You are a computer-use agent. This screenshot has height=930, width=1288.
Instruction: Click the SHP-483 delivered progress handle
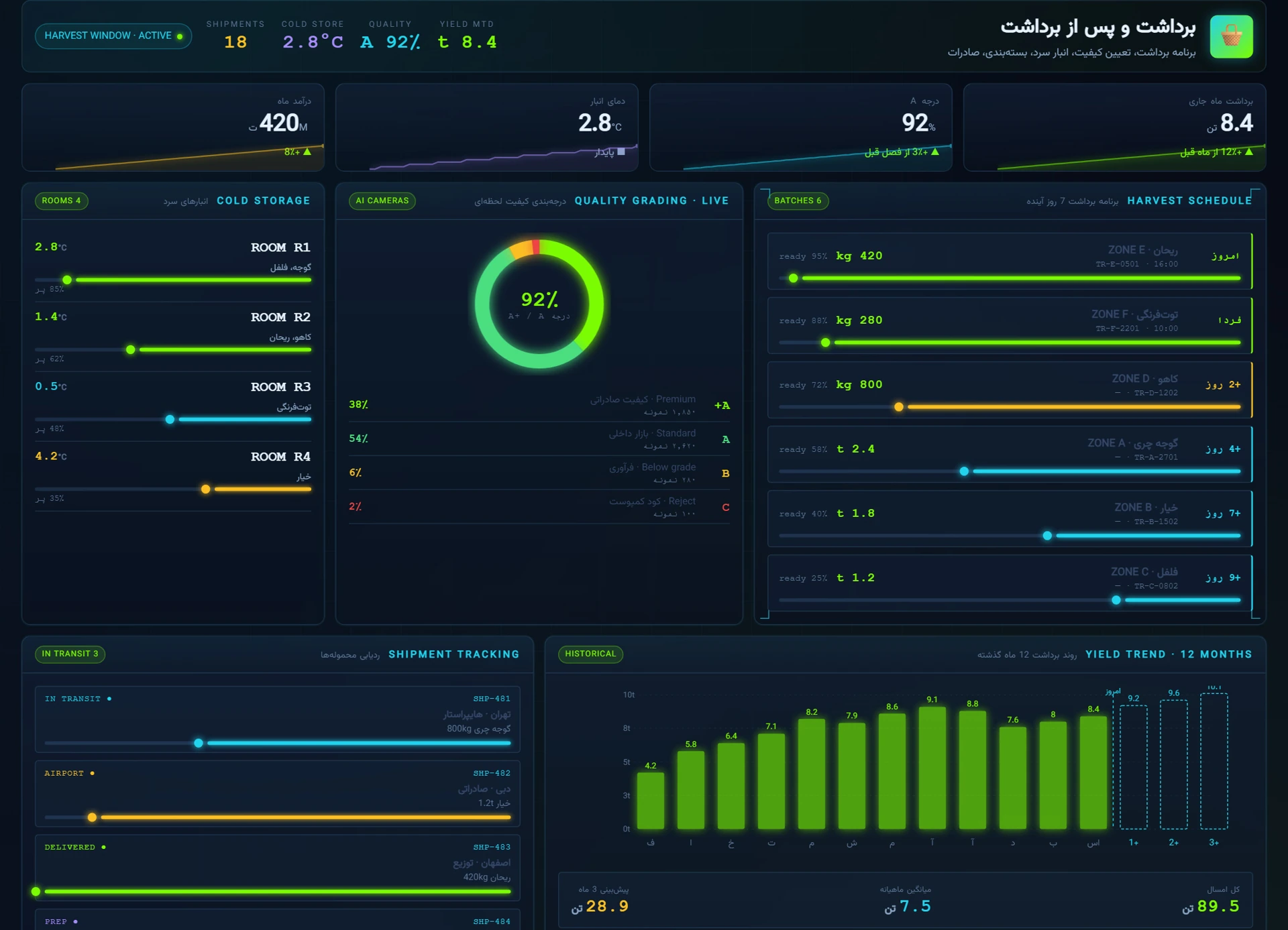tap(36, 892)
